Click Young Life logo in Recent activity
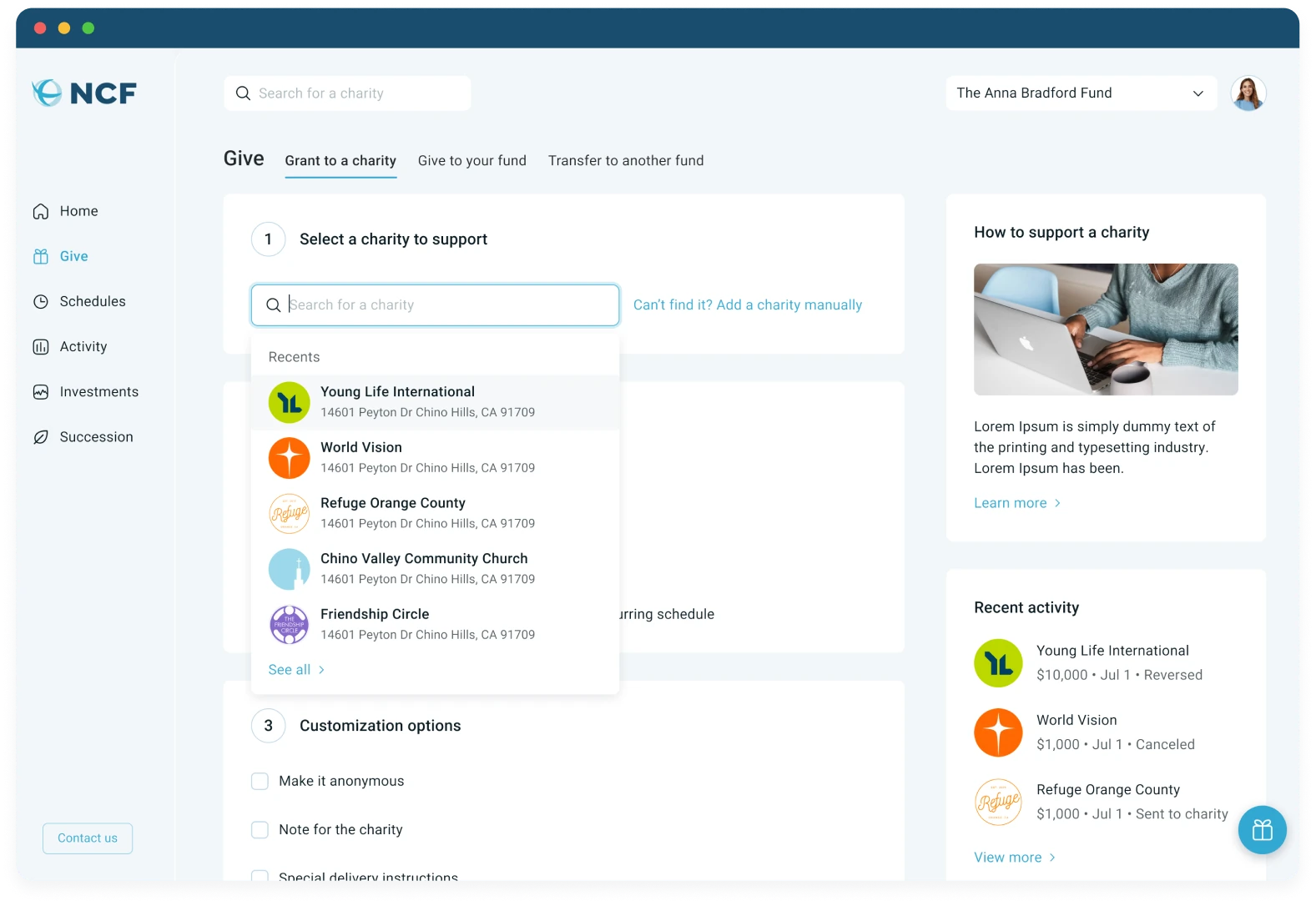Viewport: 1316px width, 911px height. tap(998, 662)
